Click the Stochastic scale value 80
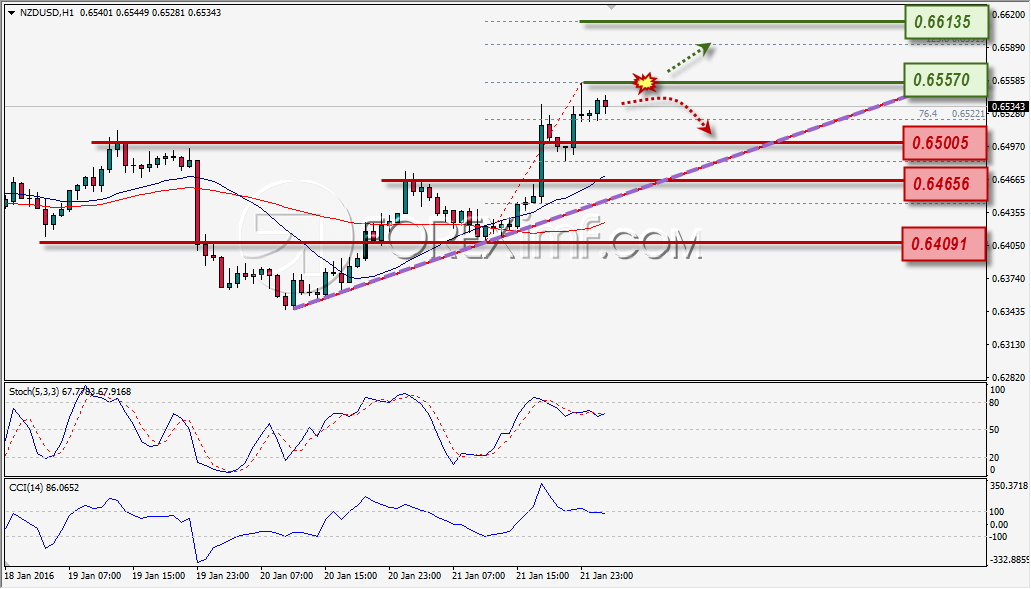1031x589 pixels. click(x=995, y=403)
